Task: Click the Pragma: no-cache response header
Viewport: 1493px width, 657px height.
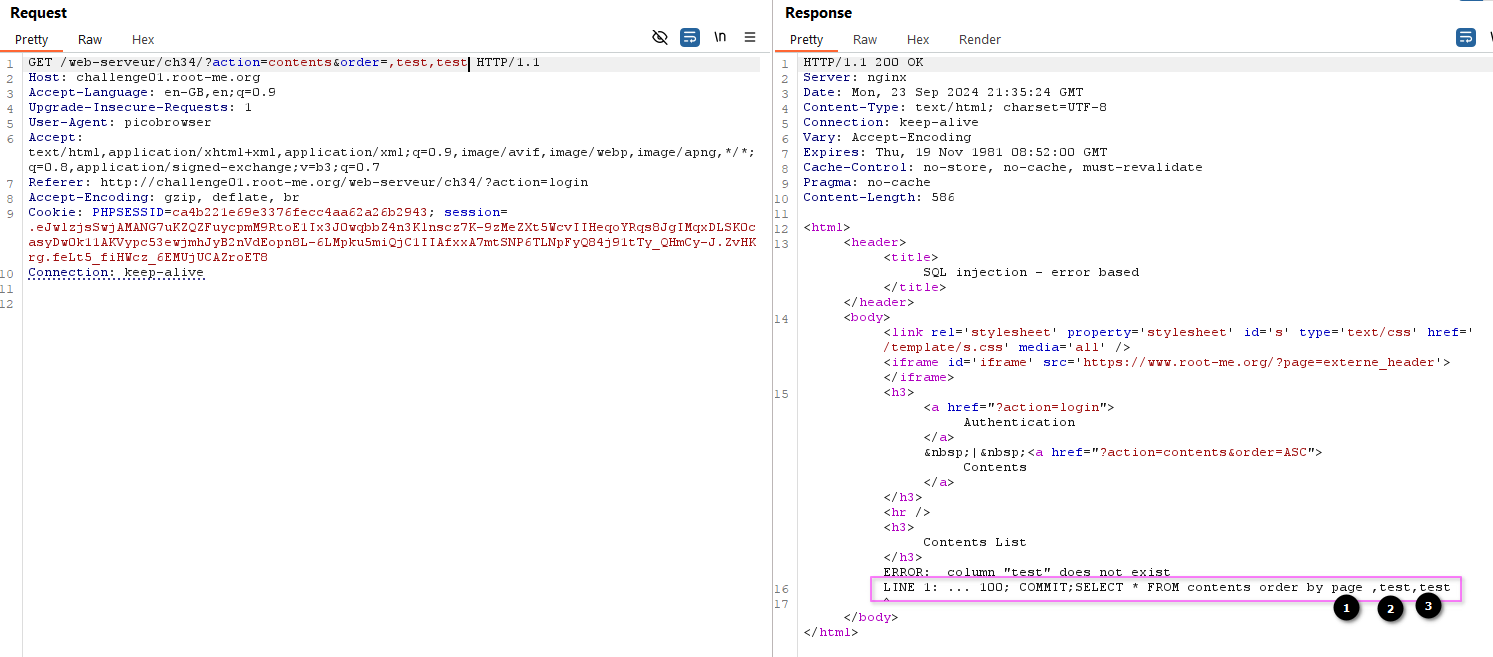Action: 867,182
